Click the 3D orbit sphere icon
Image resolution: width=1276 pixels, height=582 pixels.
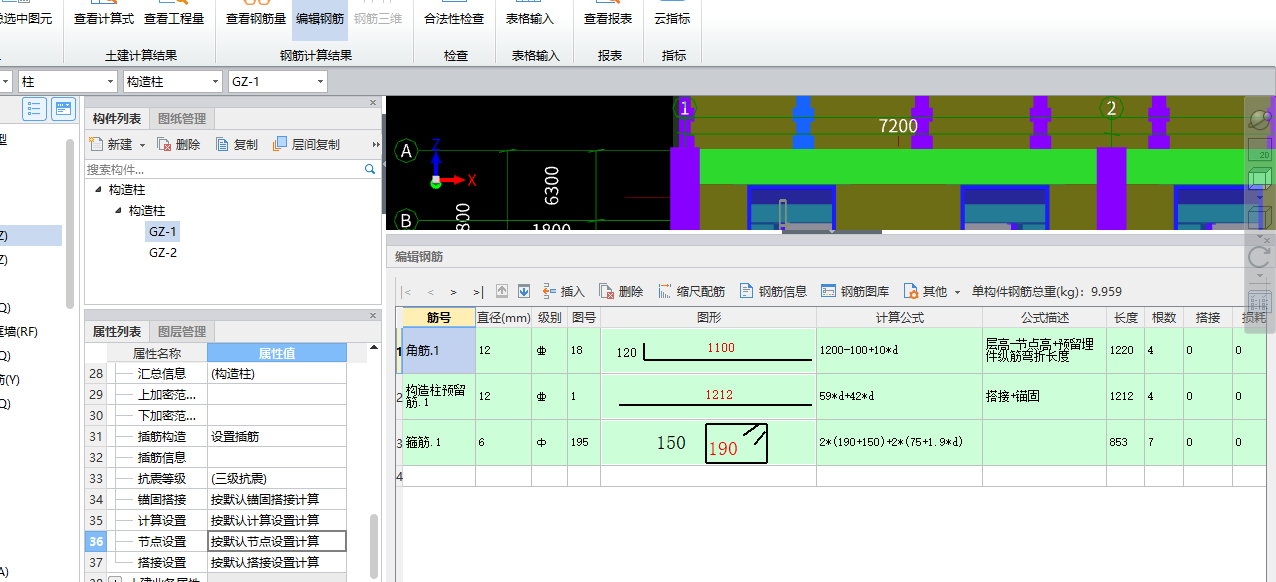[1260, 119]
